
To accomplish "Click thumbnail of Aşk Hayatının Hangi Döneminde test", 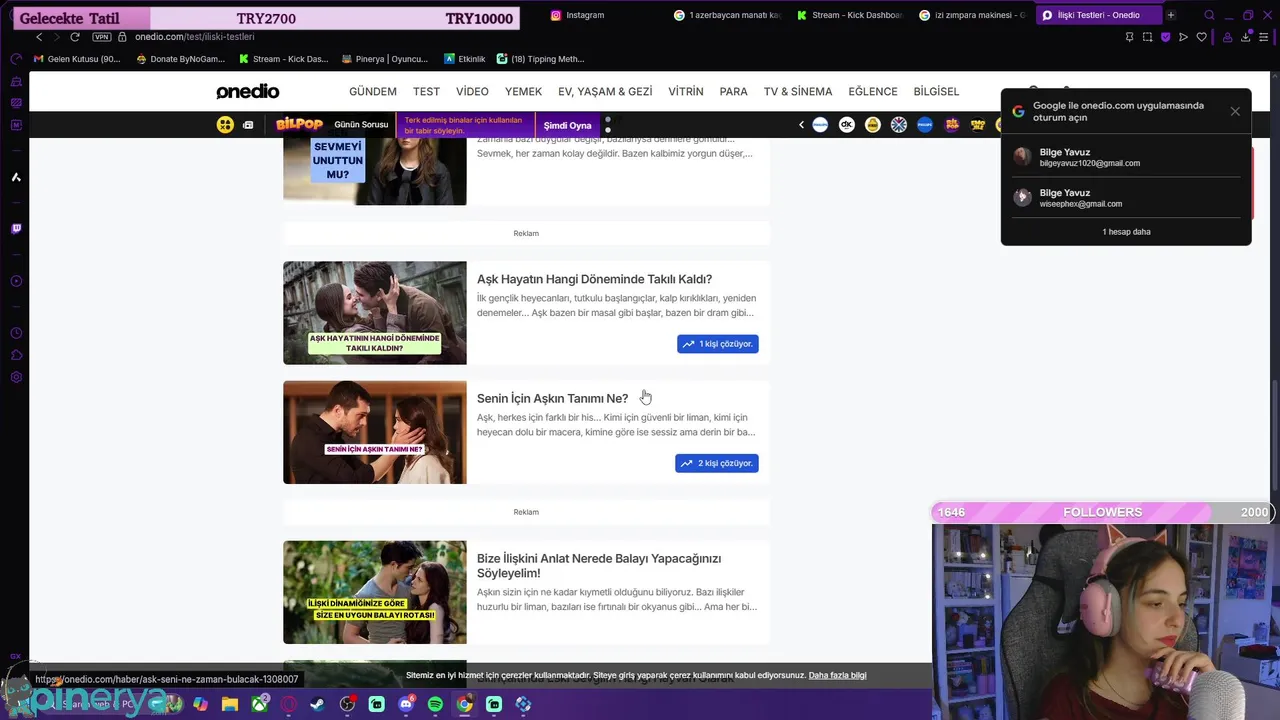I will point(375,313).
